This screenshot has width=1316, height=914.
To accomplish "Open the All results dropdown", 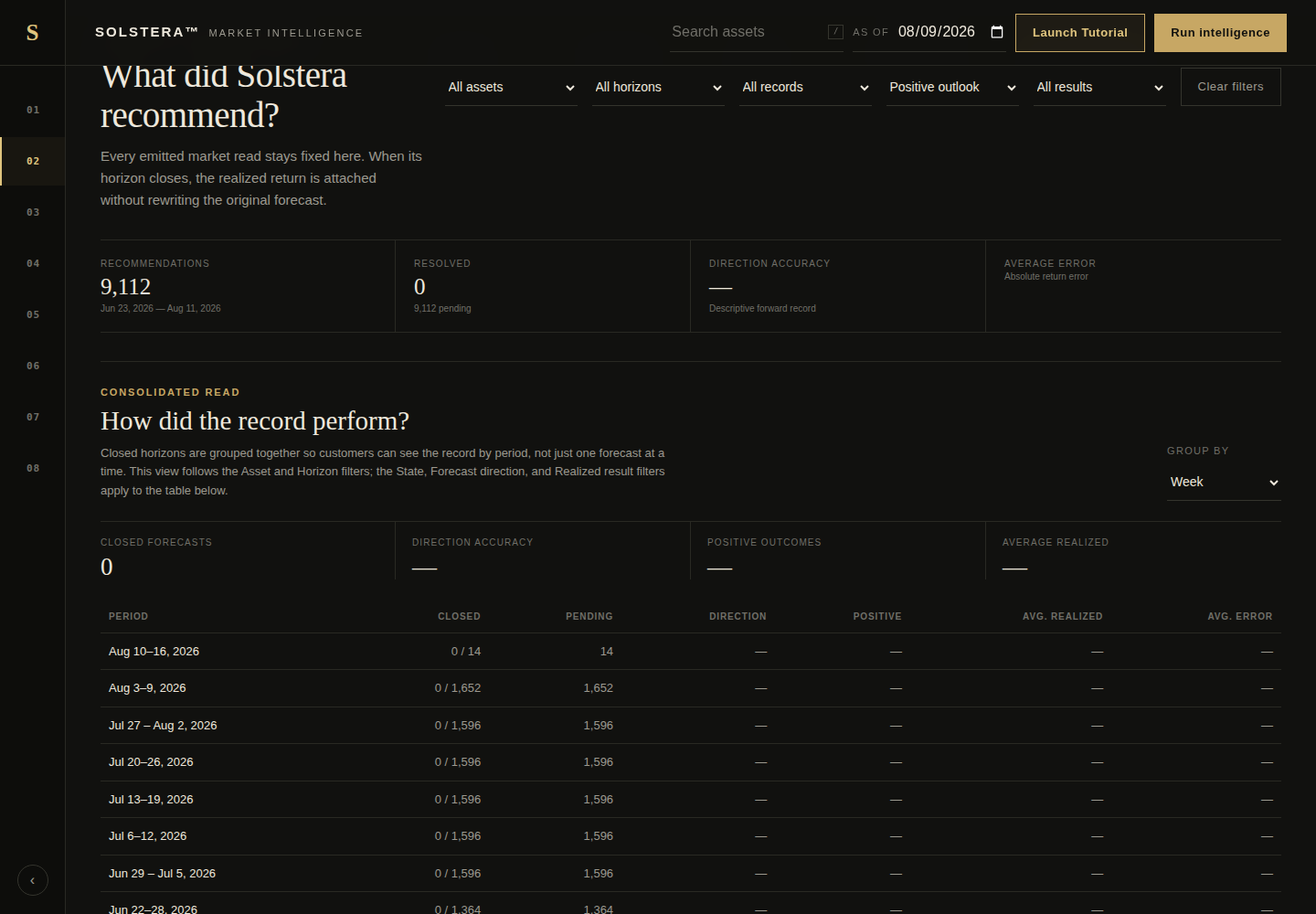I will pyautogui.click(x=1099, y=87).
